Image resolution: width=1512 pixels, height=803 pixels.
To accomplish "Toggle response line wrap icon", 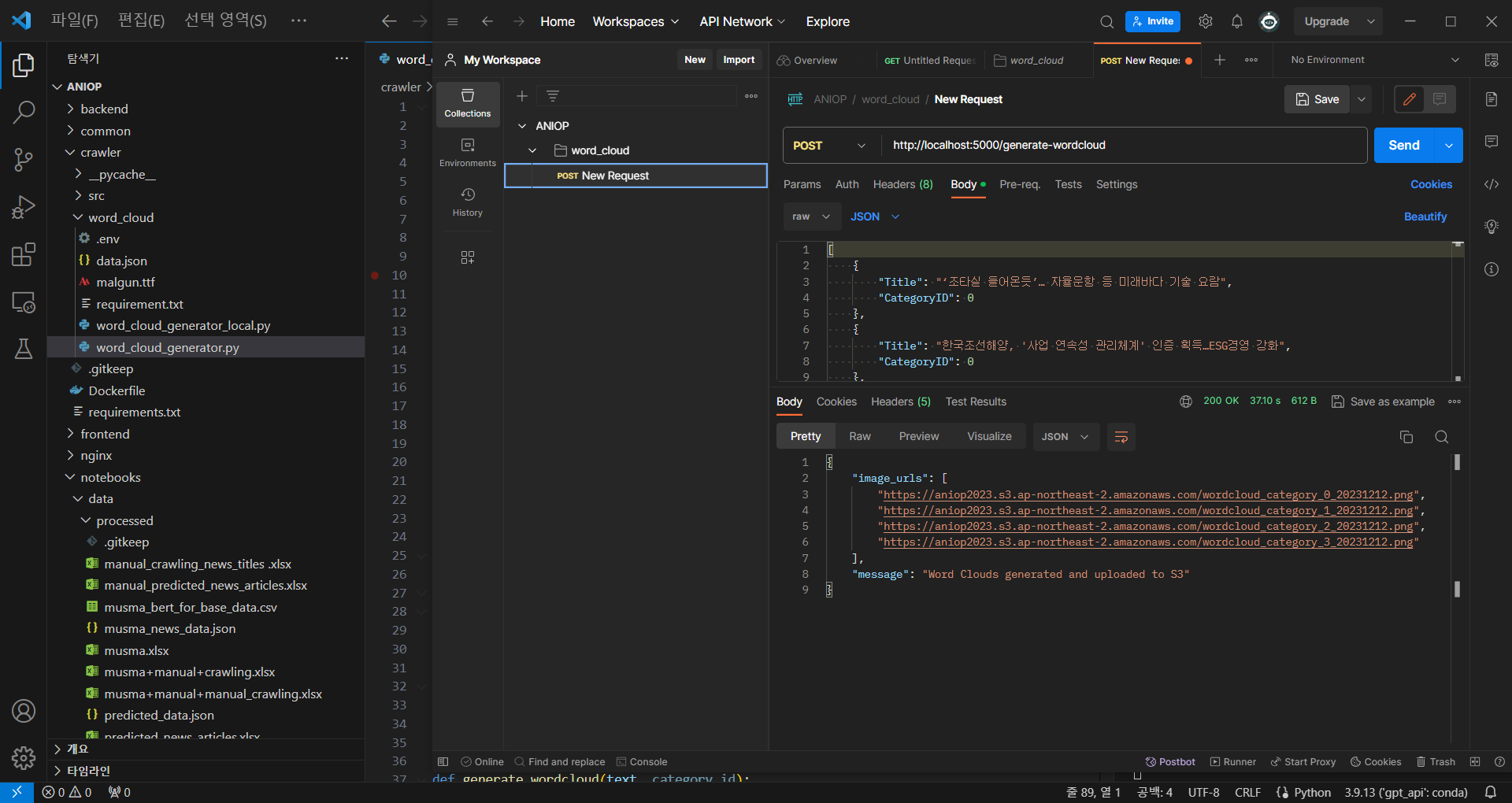I will [1121, 437].
